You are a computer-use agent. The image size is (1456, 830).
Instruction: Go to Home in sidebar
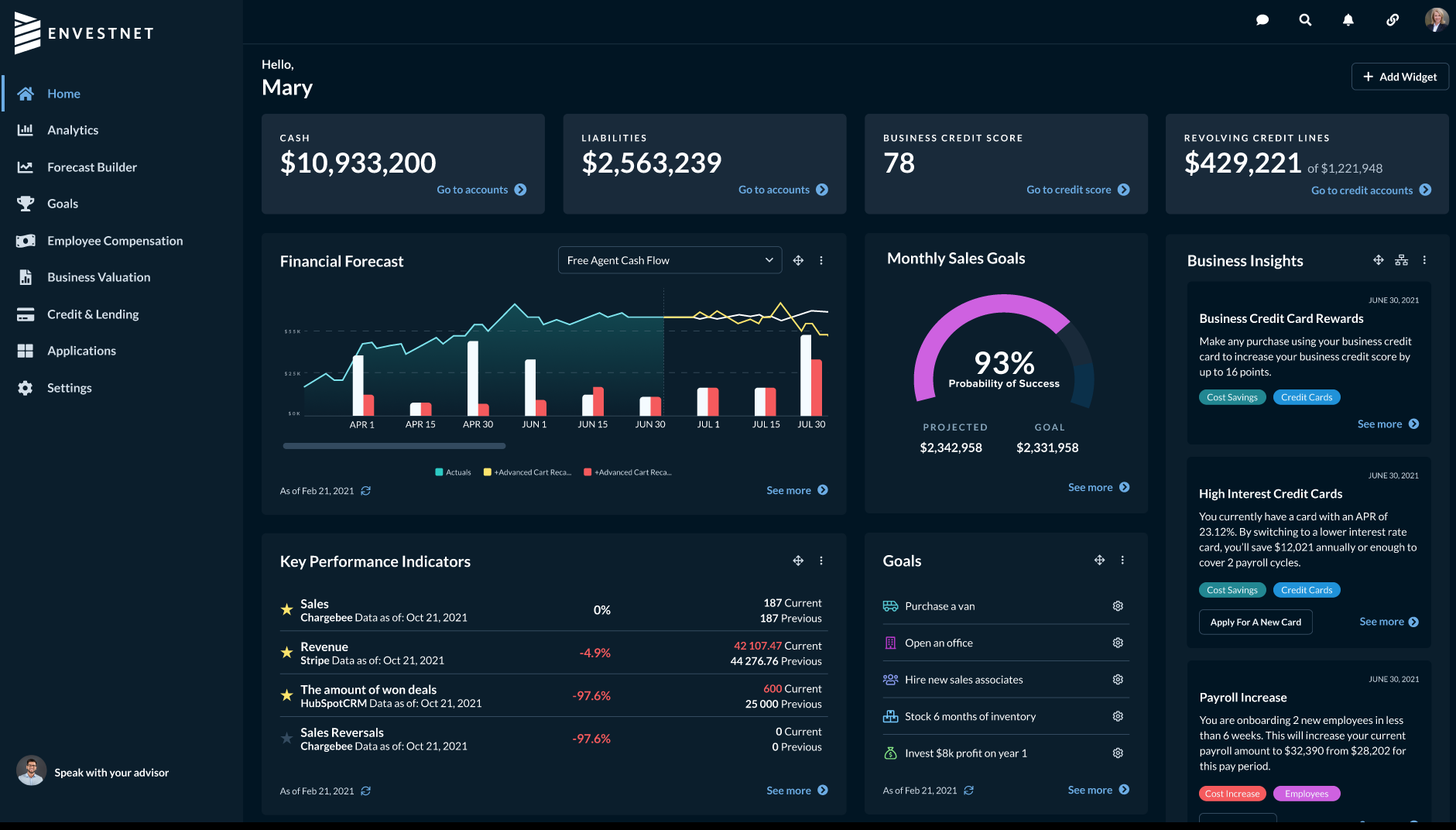[63, 94]
